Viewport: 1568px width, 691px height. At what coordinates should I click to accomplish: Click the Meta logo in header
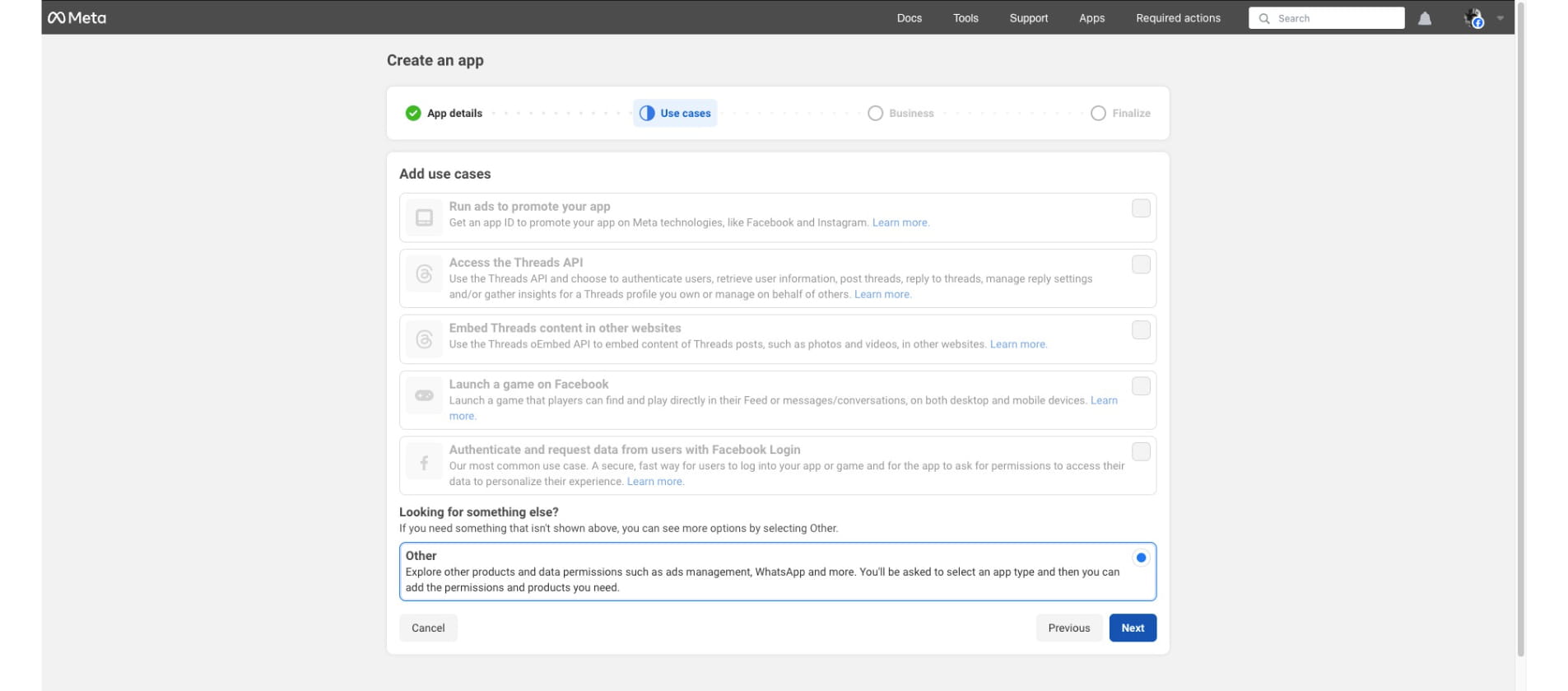click(x=77, y=18)
